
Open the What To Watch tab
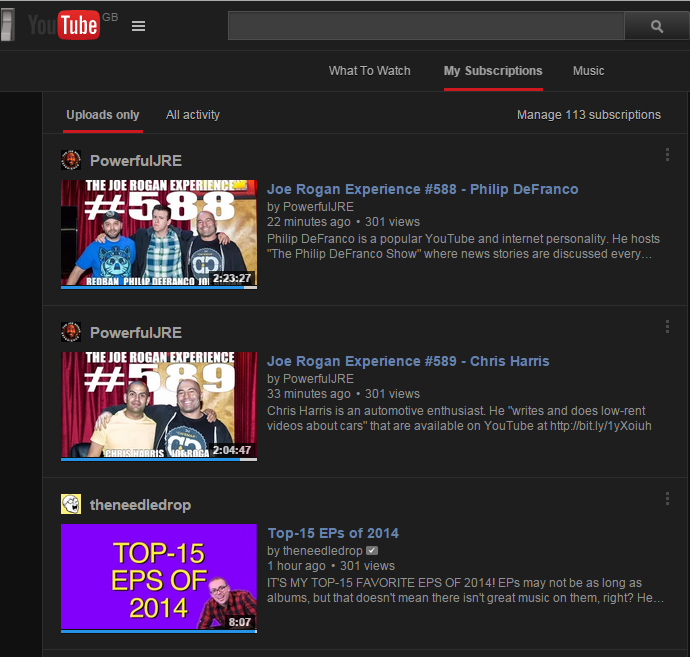(370, 71)
